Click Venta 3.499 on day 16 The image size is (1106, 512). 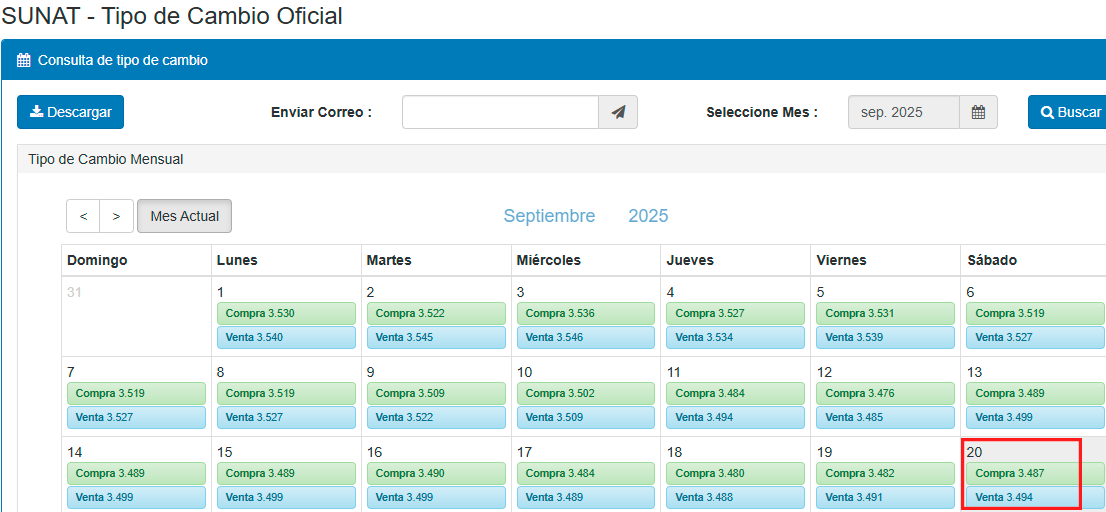click(x=436, y=498)
